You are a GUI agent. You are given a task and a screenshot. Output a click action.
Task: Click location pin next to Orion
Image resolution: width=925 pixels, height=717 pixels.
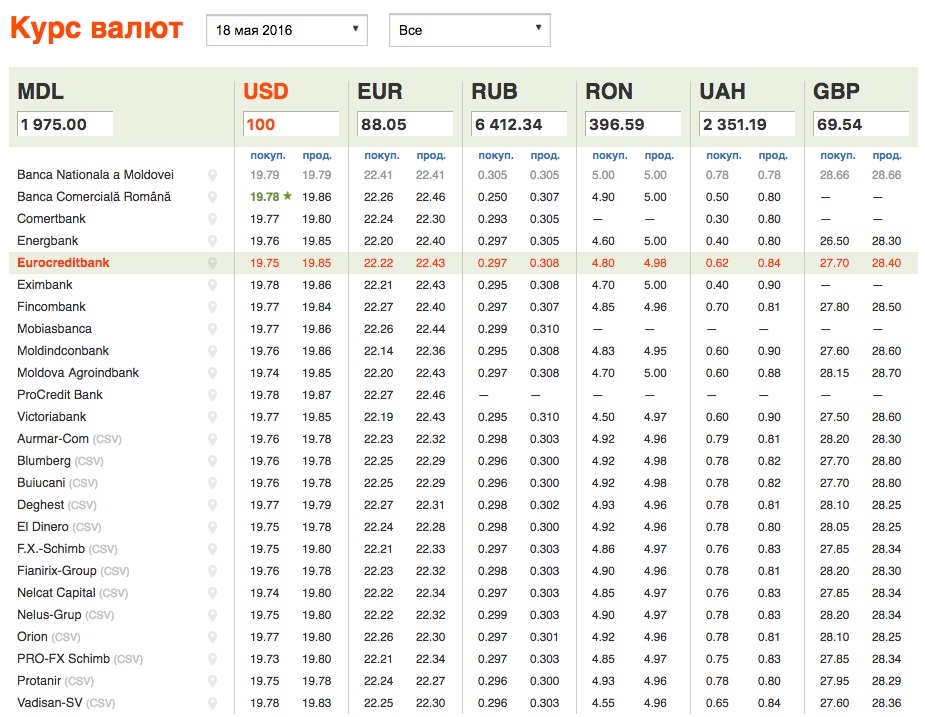point(212,637)
